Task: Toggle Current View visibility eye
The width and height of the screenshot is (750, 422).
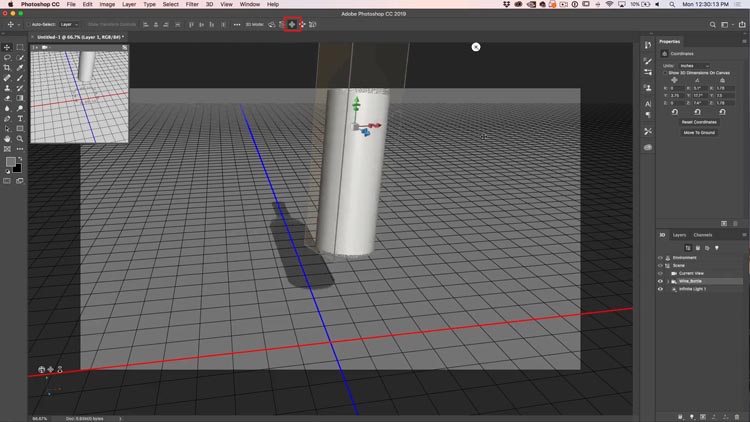Action: click(660, 273)
